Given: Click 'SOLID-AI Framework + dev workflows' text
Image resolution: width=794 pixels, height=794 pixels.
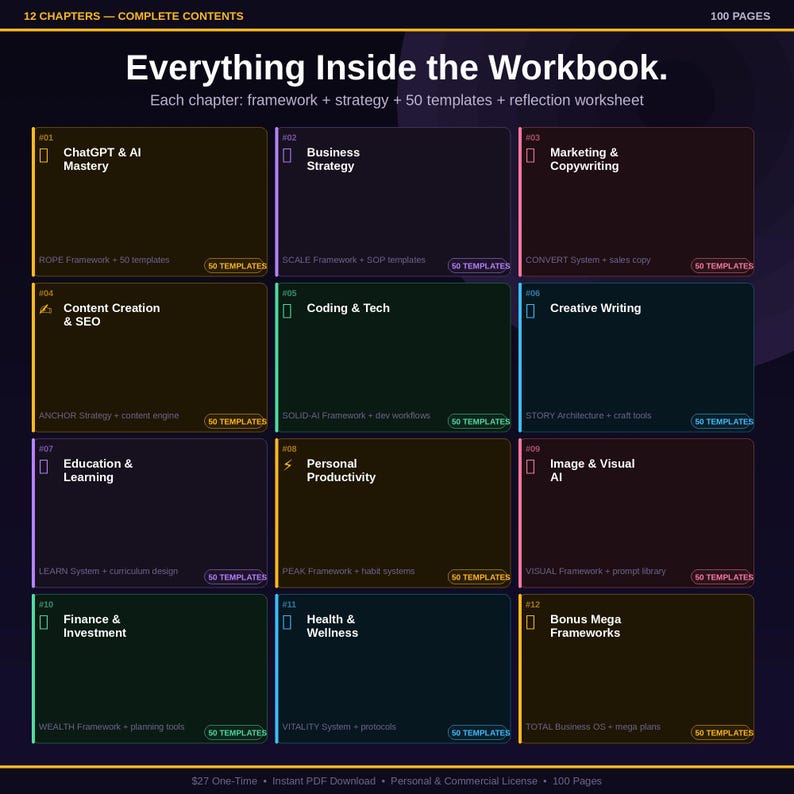Looking at the screenshot, I should pos(356,415).
